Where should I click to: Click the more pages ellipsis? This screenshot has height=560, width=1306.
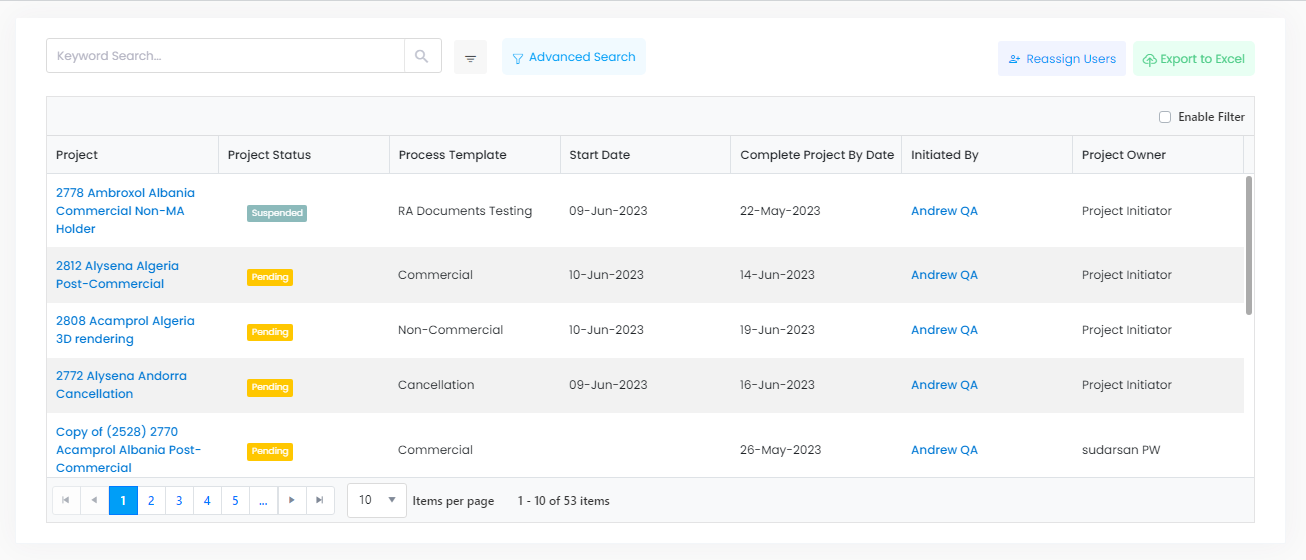[263, 500]
